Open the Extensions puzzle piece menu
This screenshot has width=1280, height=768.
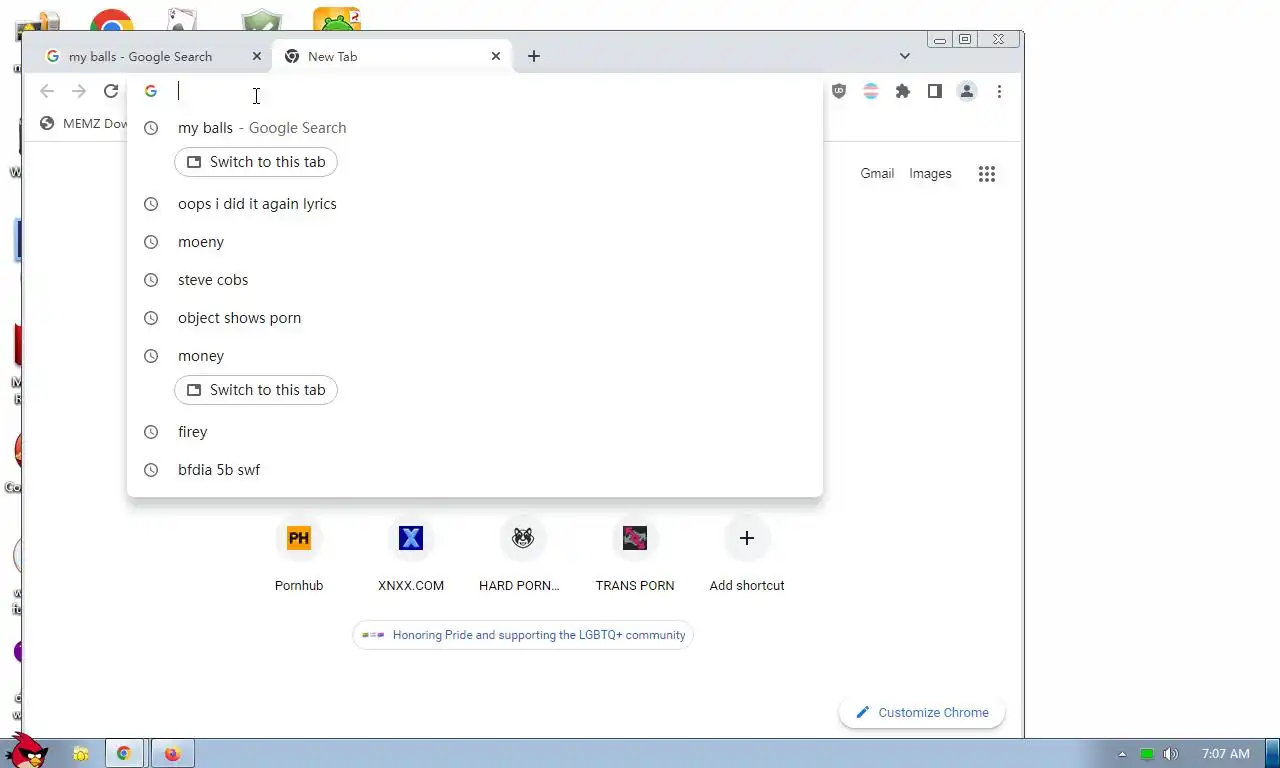[903, 91]
